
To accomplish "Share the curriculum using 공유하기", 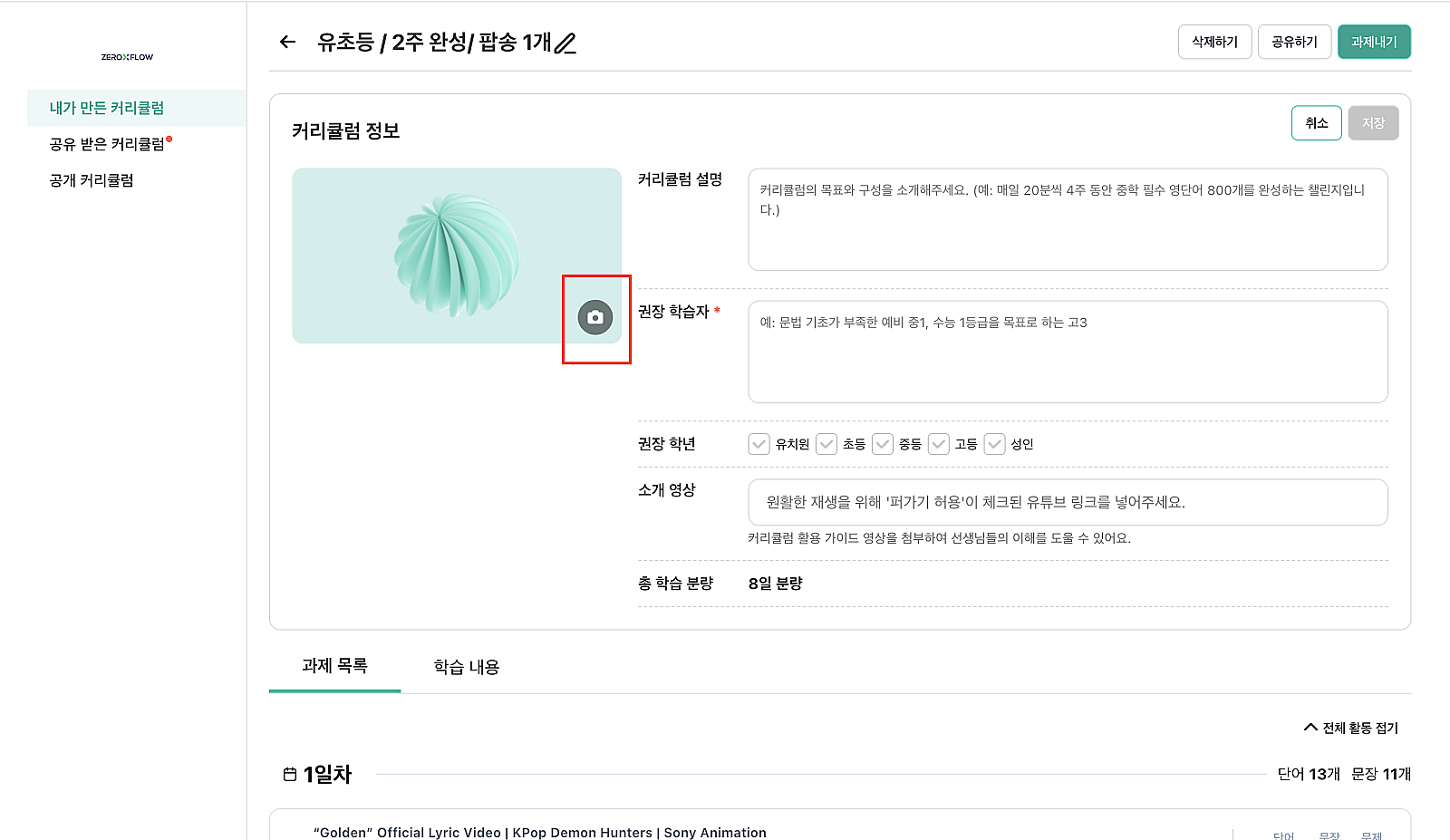I will pos(1294,42).
